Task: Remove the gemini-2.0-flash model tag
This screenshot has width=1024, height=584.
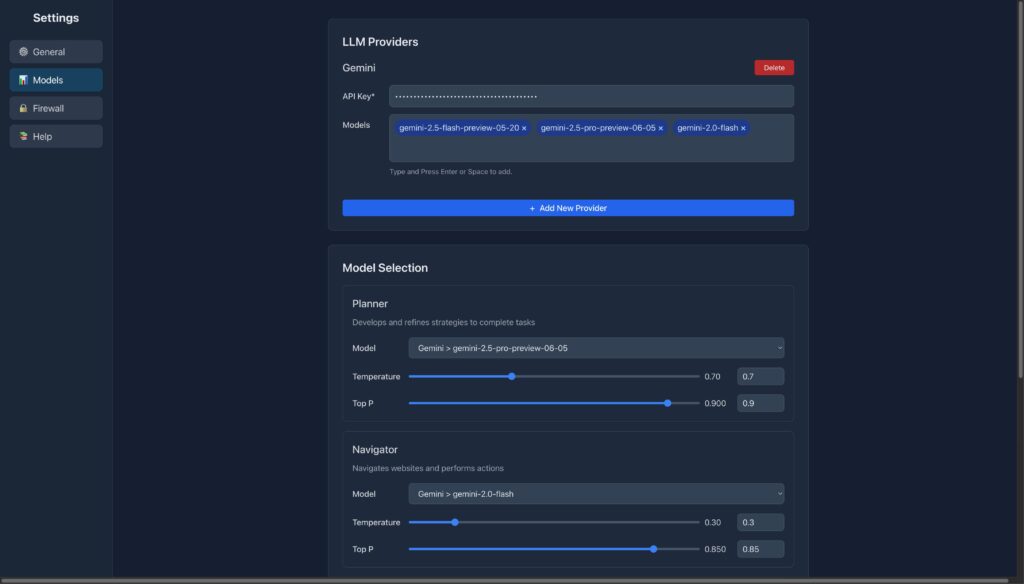Action: (x=742, y=128)
